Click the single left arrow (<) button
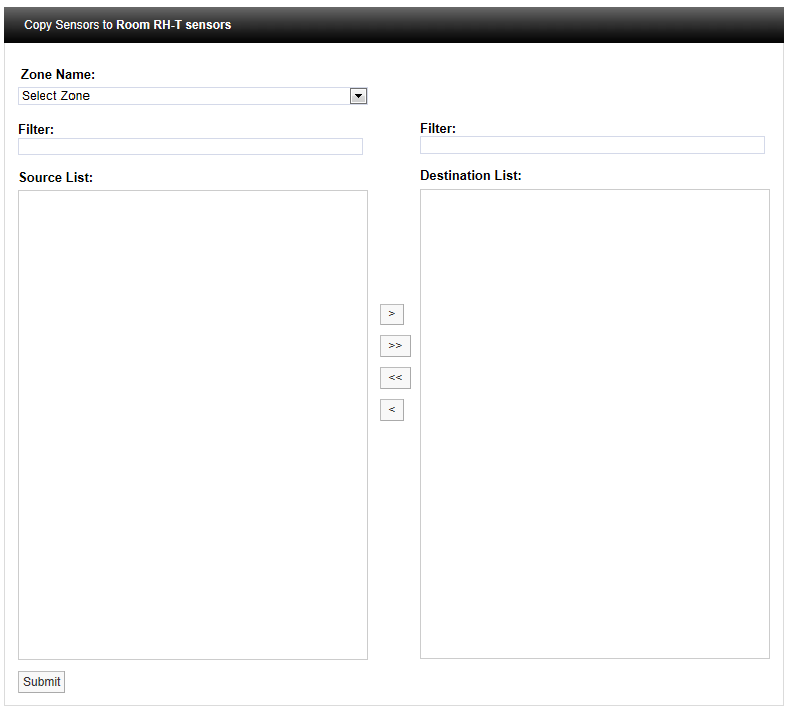This screenshot has width=787, height=715. (x=391, y=410)
